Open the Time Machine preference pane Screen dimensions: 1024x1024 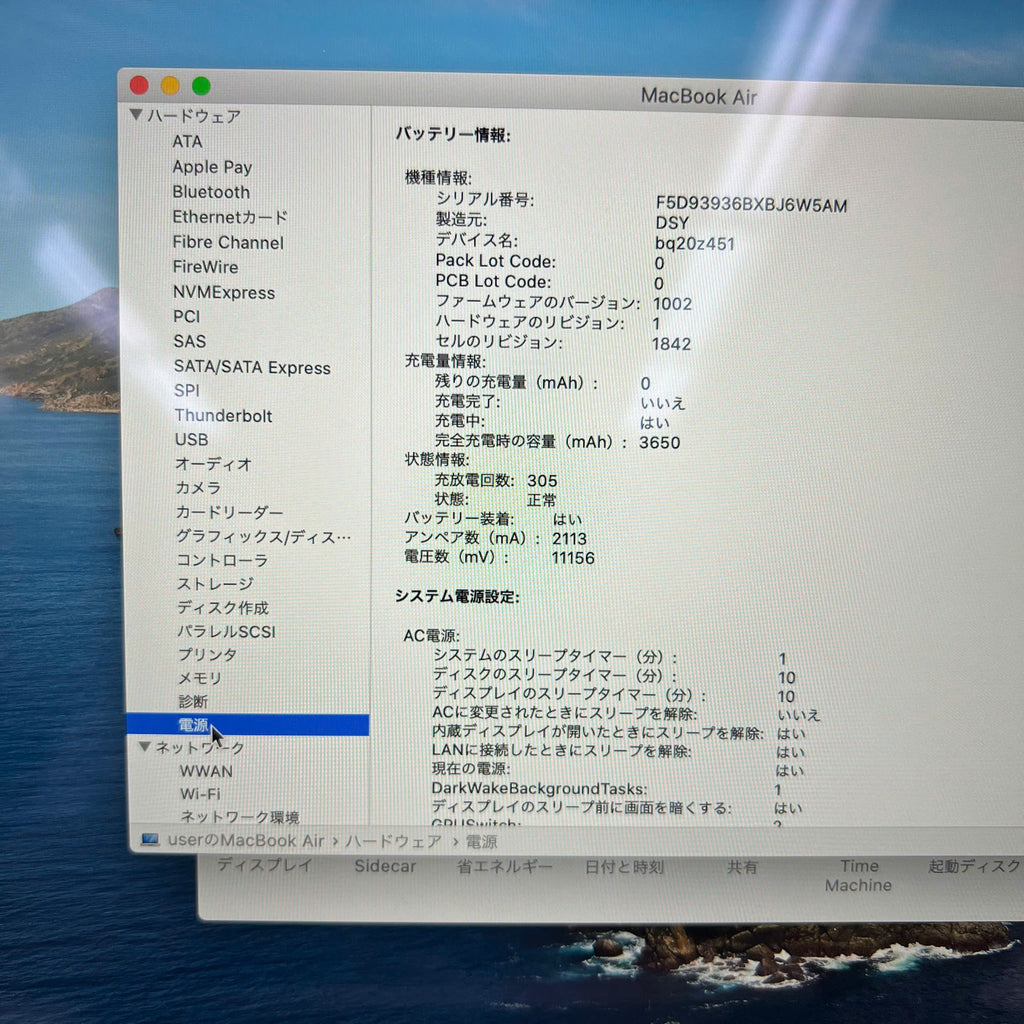pos(858,875)
